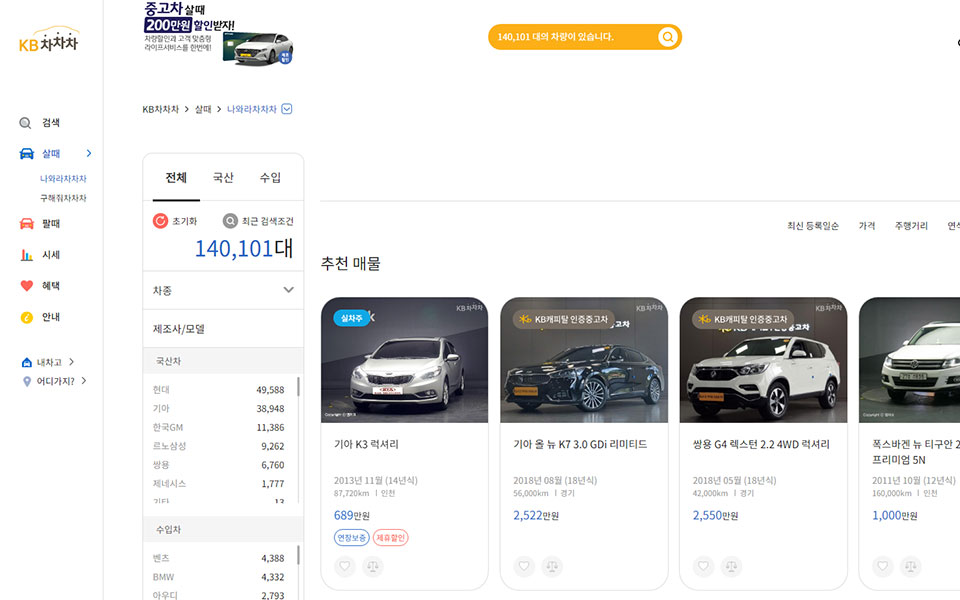
Task: Expand the 차종 filter section
Action: click(288, 290)
